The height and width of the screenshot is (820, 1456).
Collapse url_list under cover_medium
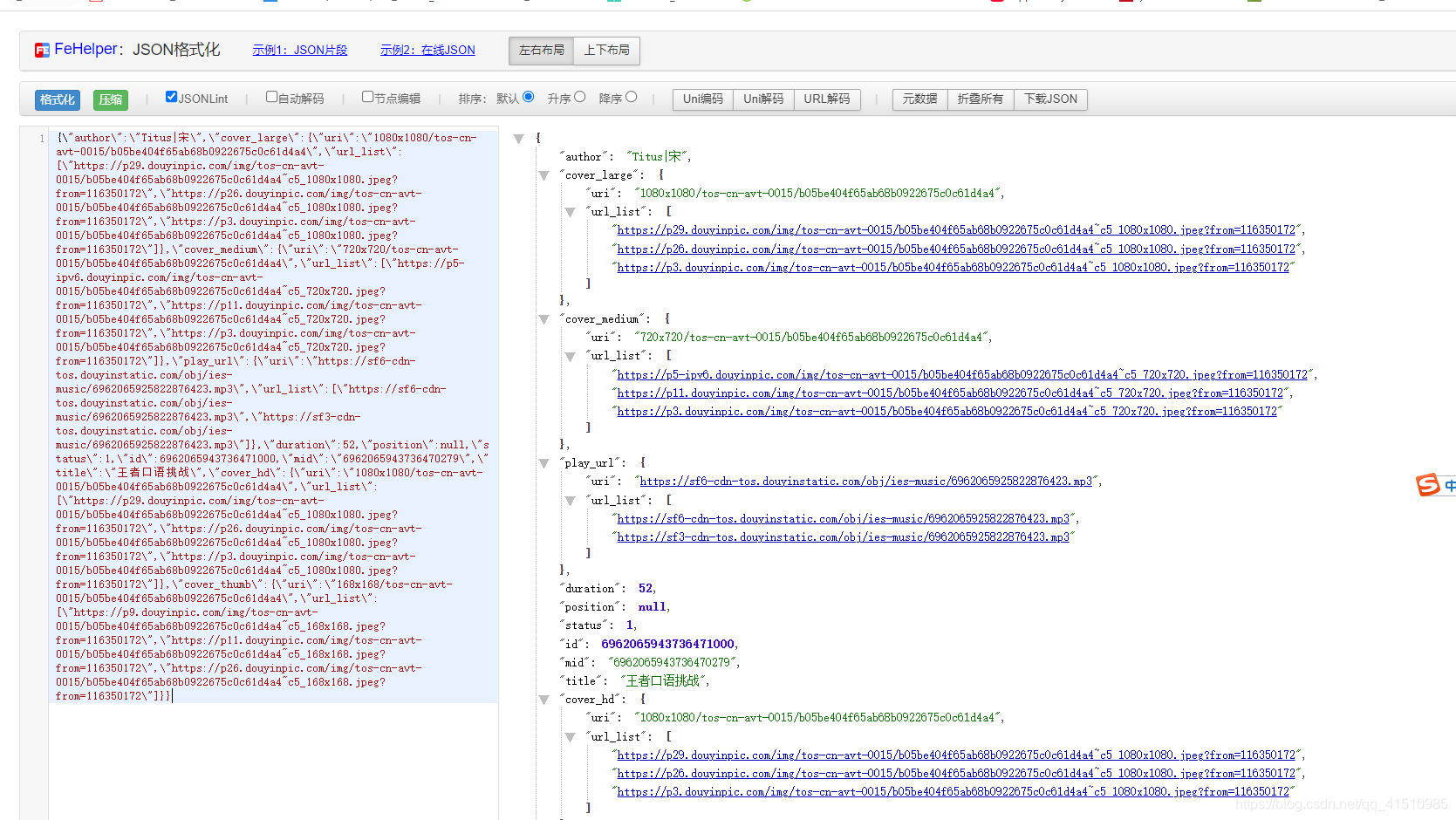570,356
